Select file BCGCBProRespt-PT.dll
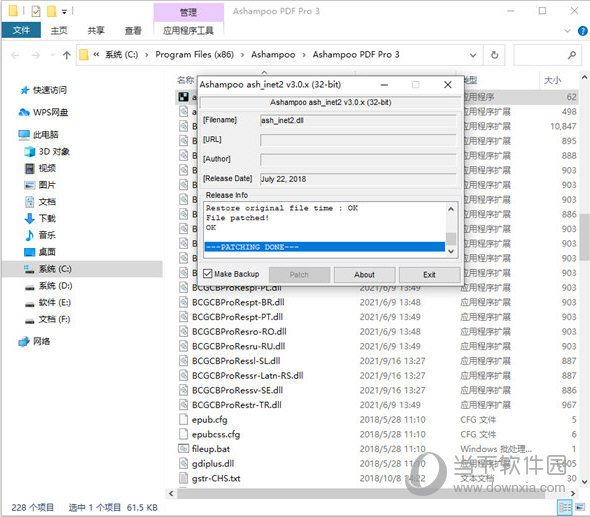The height and width of the screenshot is (517, 590). tap(237, 317)
